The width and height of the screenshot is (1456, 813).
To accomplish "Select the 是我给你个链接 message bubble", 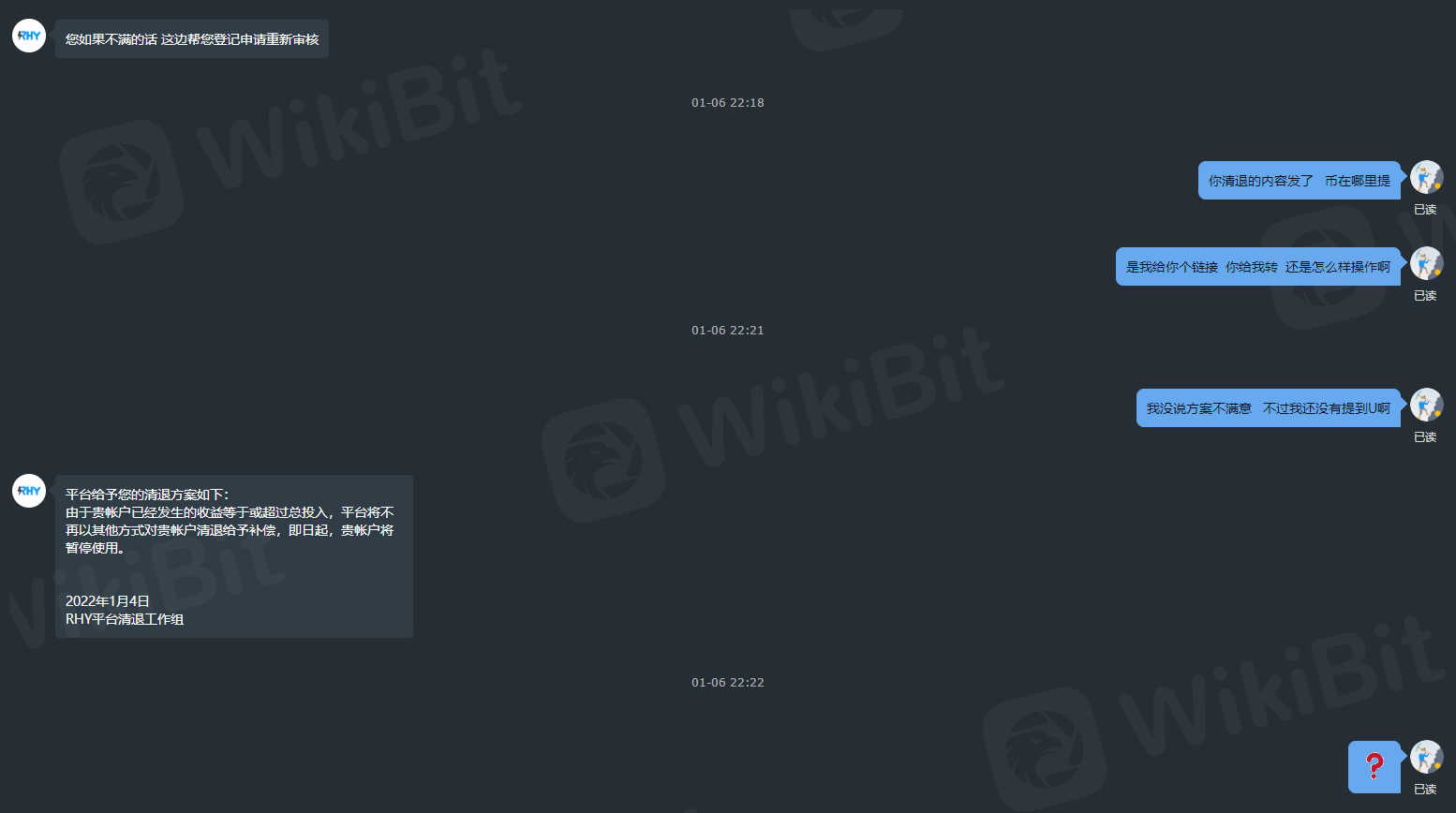I will 1258,267.
